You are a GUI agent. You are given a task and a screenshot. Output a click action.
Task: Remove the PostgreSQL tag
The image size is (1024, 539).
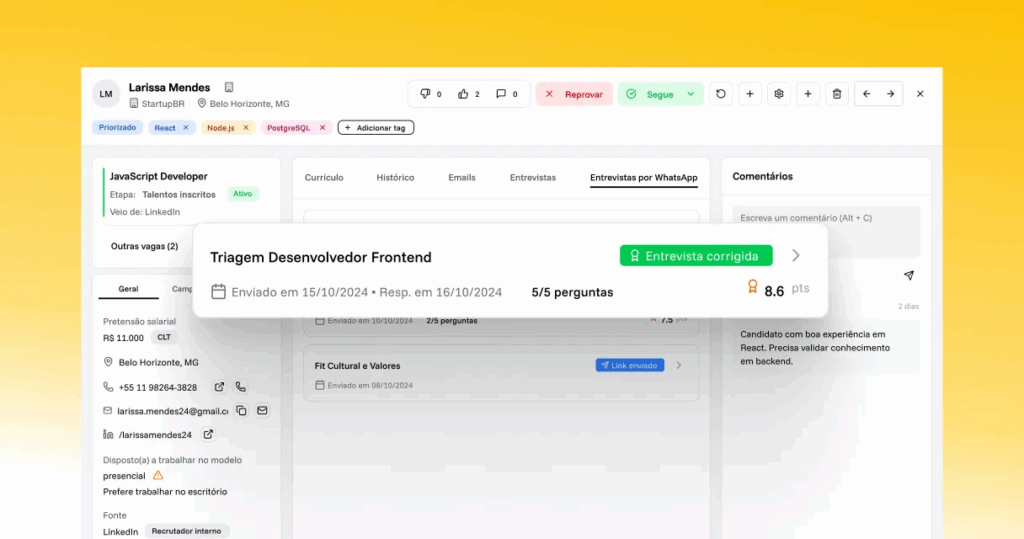tap(322, 128)
